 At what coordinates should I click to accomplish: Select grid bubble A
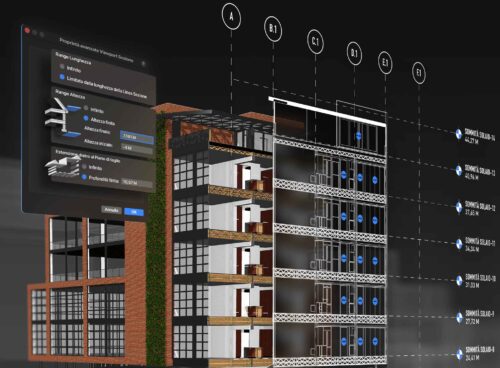point(231,17)
